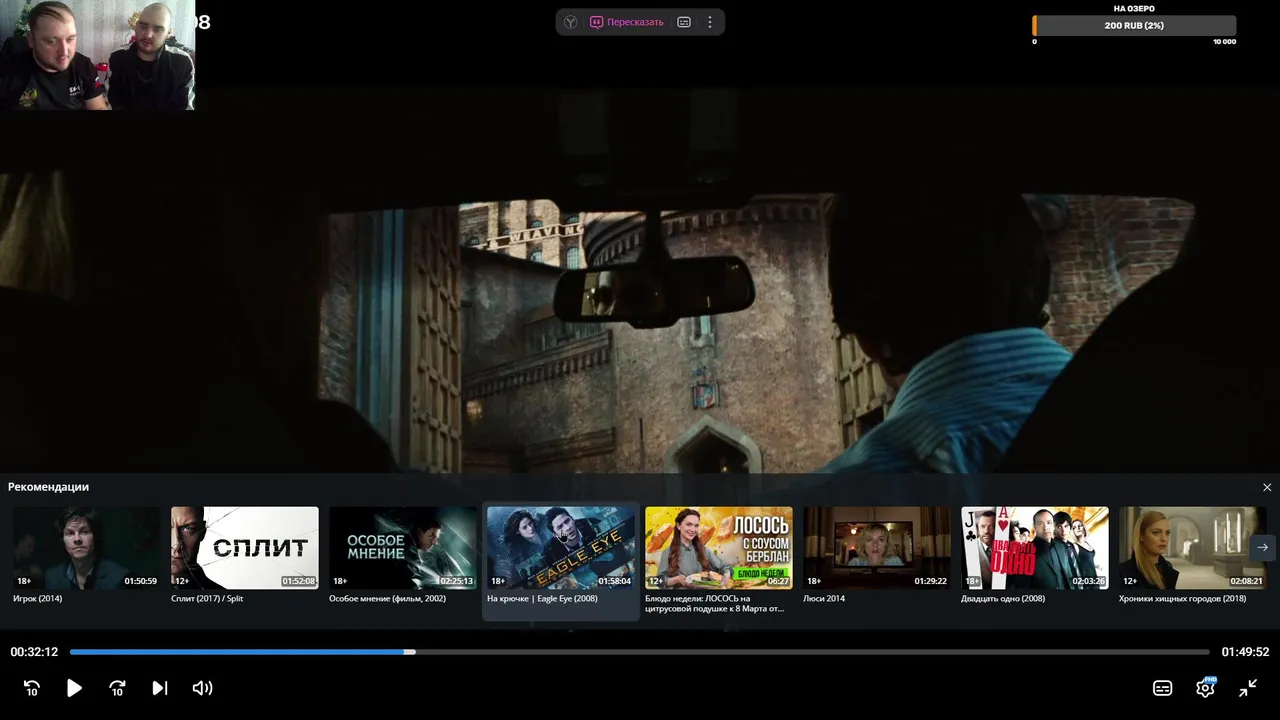The width and height of the screenshot is (1280, 720).
Task: Open Люси 2014 thumbnail
Action: (877, 548)
